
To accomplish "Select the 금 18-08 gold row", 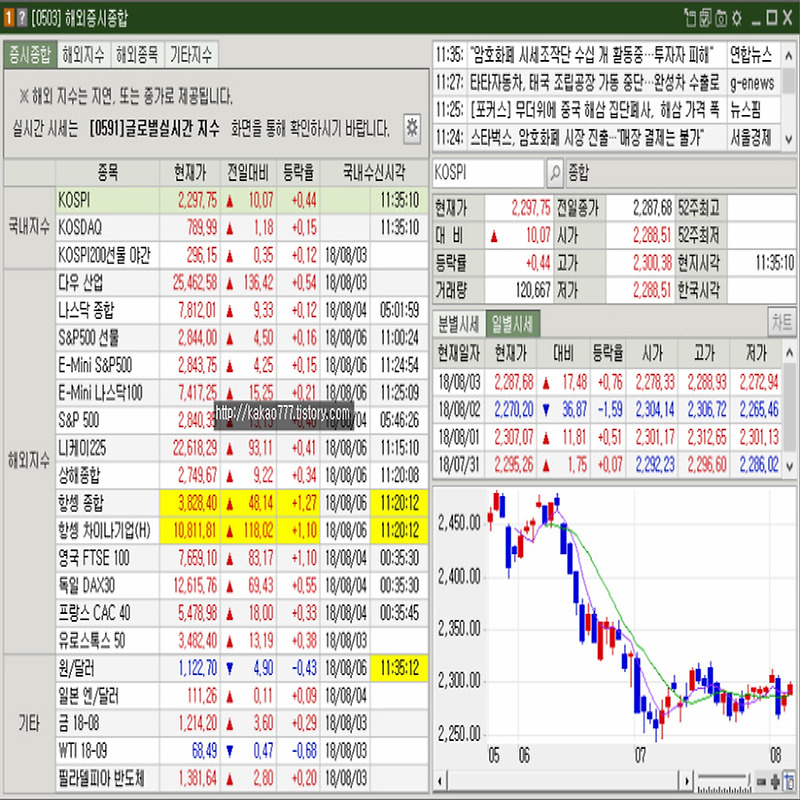I will pyautogui.click(x=241, y=723).
